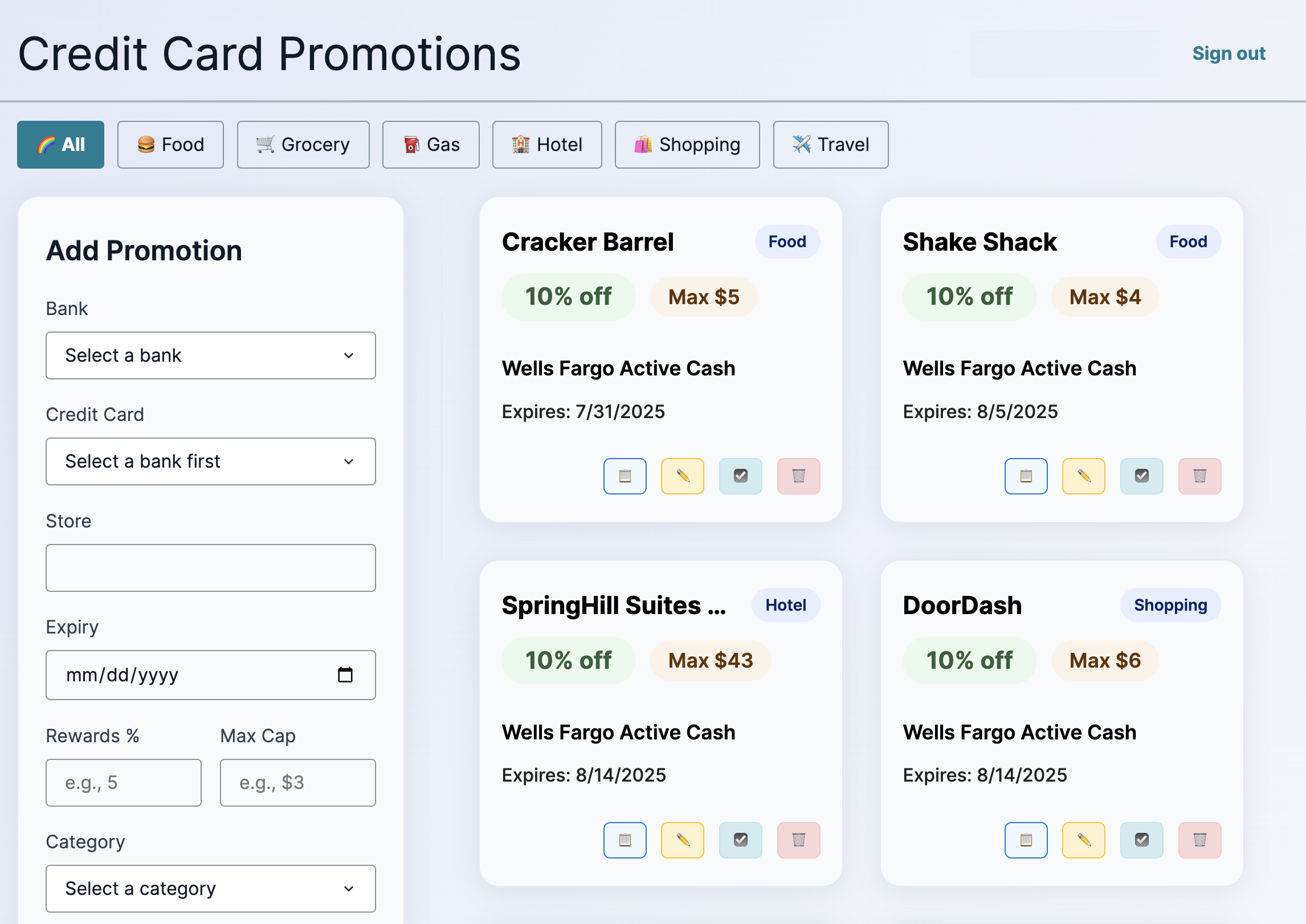
Task: Click the Rewards % input field
Action: (123, 783)
